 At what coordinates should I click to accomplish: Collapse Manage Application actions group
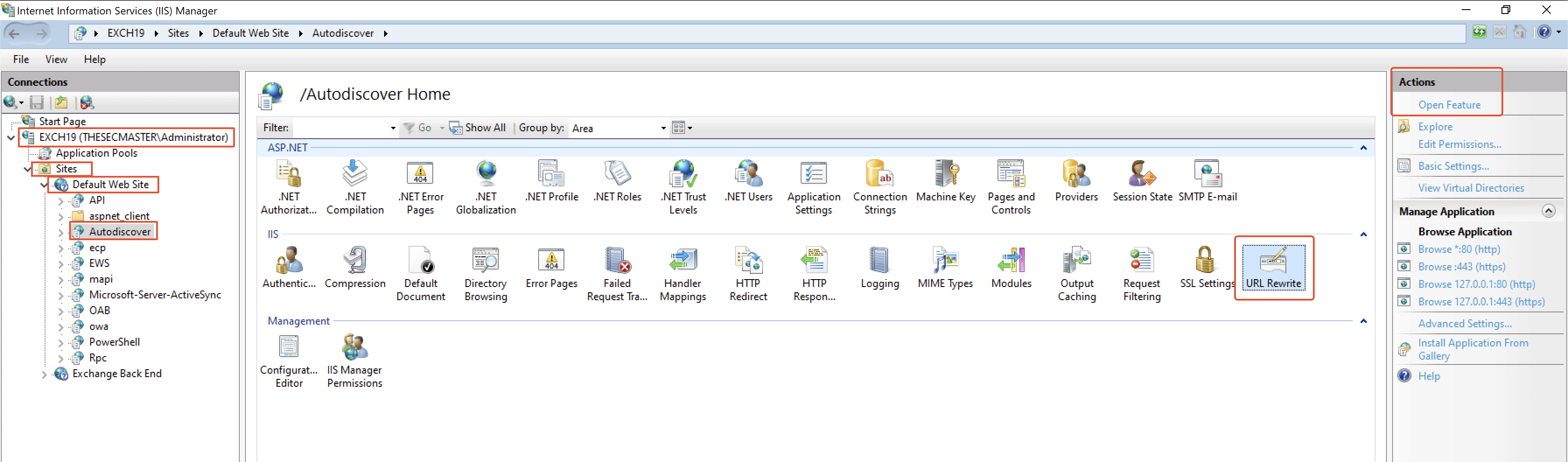(1548, 211)
